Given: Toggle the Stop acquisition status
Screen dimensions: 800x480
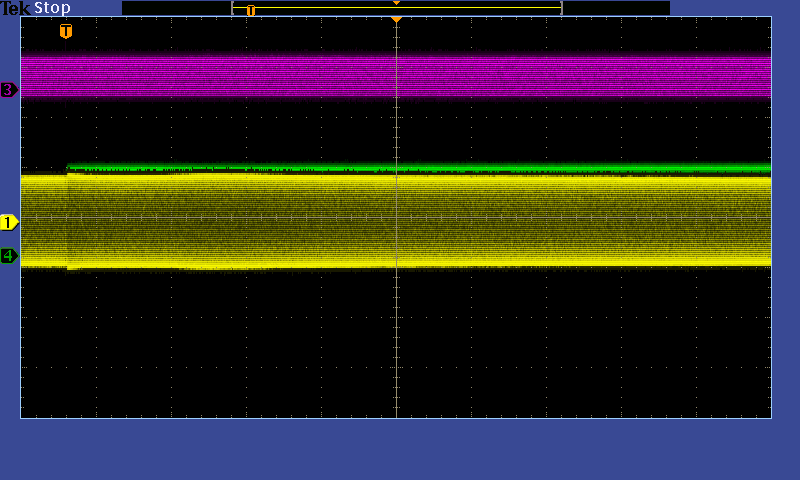Looking at the screenshot, I should [52, 8].
